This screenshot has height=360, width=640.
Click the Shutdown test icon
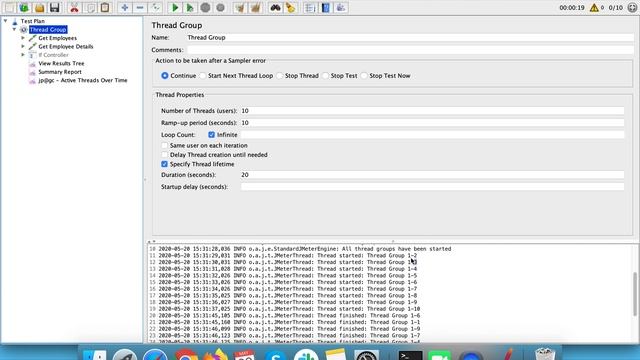click(220, 7)
